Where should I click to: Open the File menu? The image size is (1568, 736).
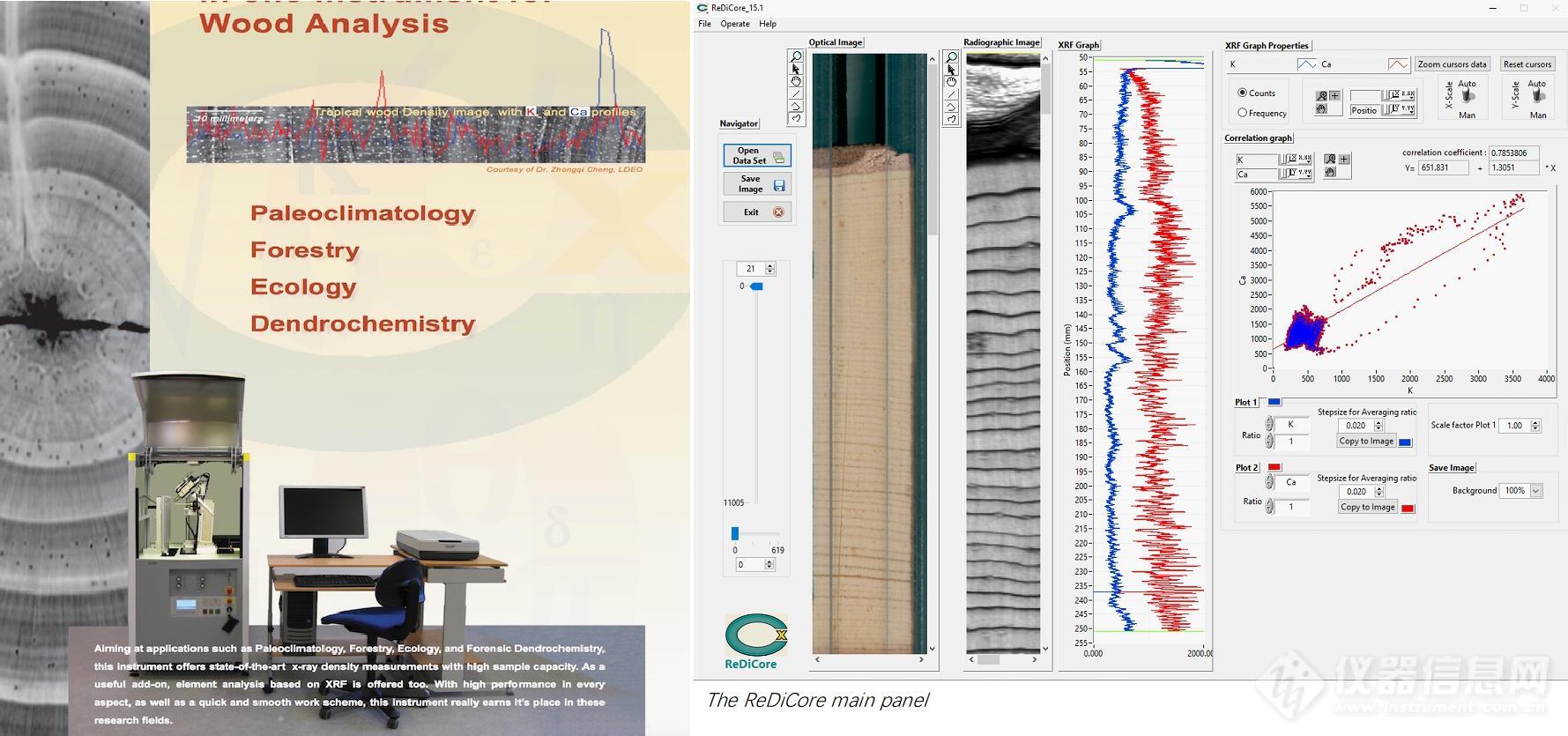(x=704, y=24)
